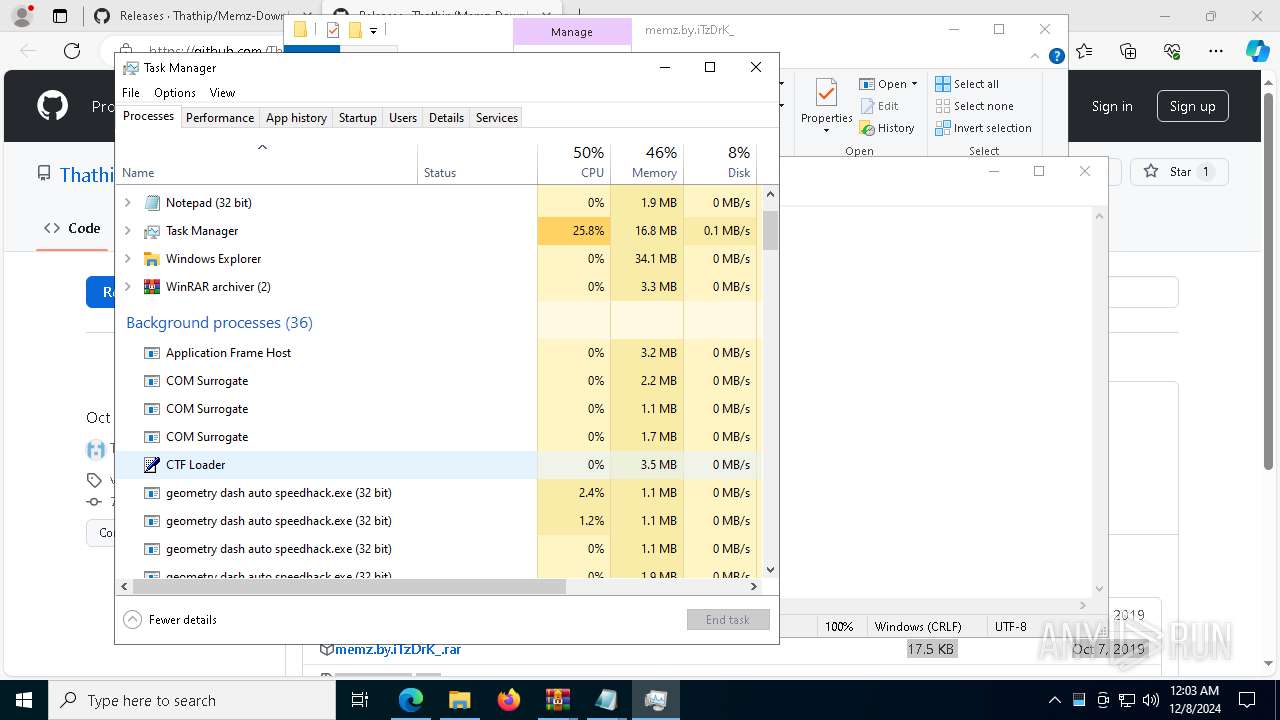The width and height of the screenshot is (1280, 720).
Task: Open the Properties dropdown arrow in ribbon
Action: pos(826,131)
